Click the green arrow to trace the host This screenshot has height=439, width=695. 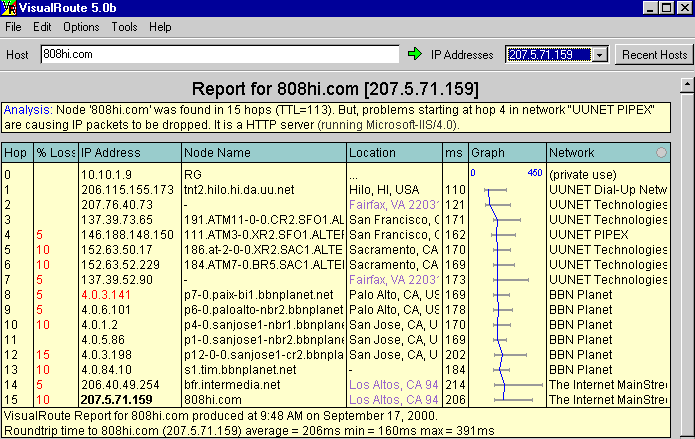pyautogui.click(x=415, y=54)
